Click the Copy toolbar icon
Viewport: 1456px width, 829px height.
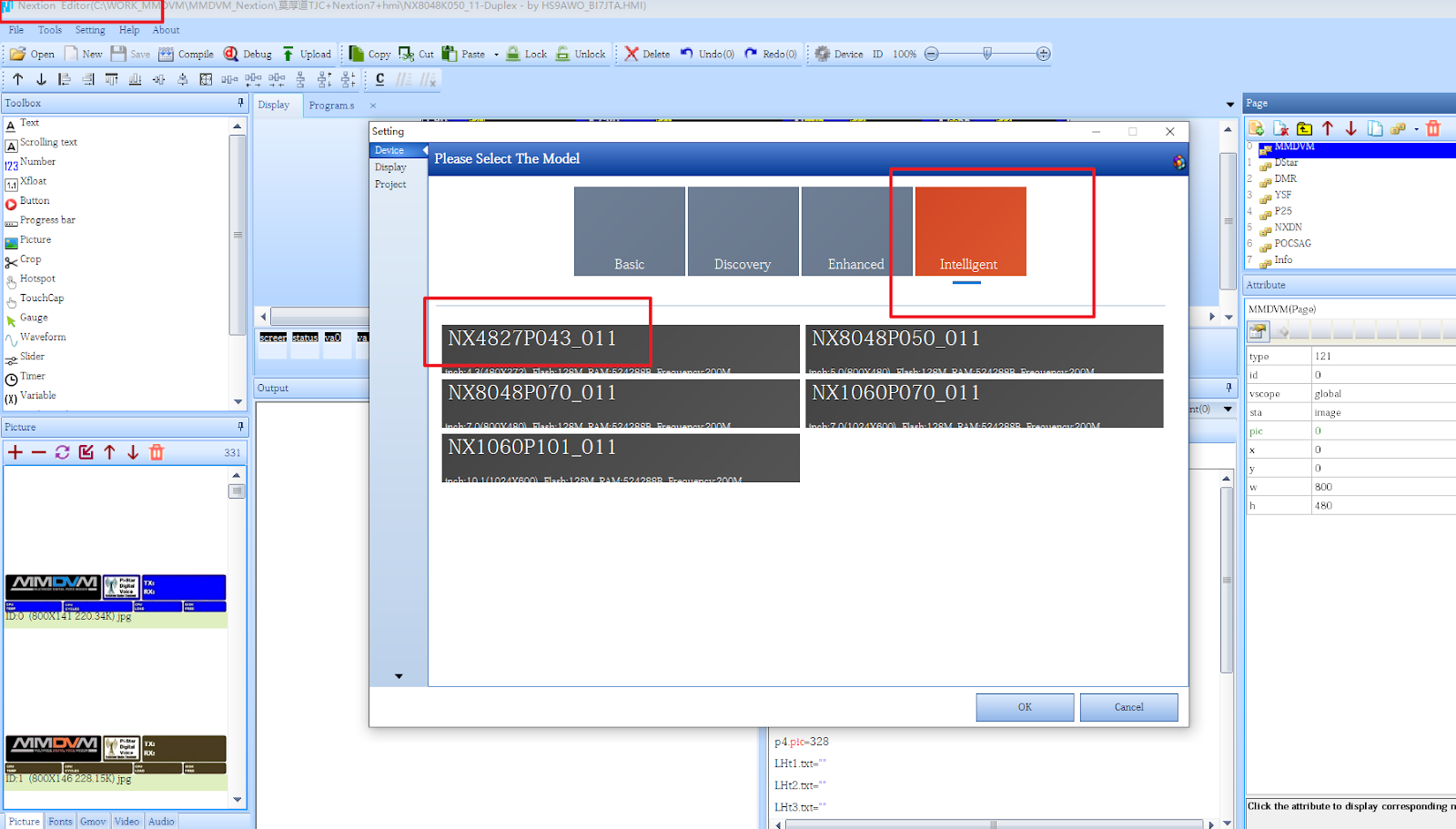click(357, 54)
